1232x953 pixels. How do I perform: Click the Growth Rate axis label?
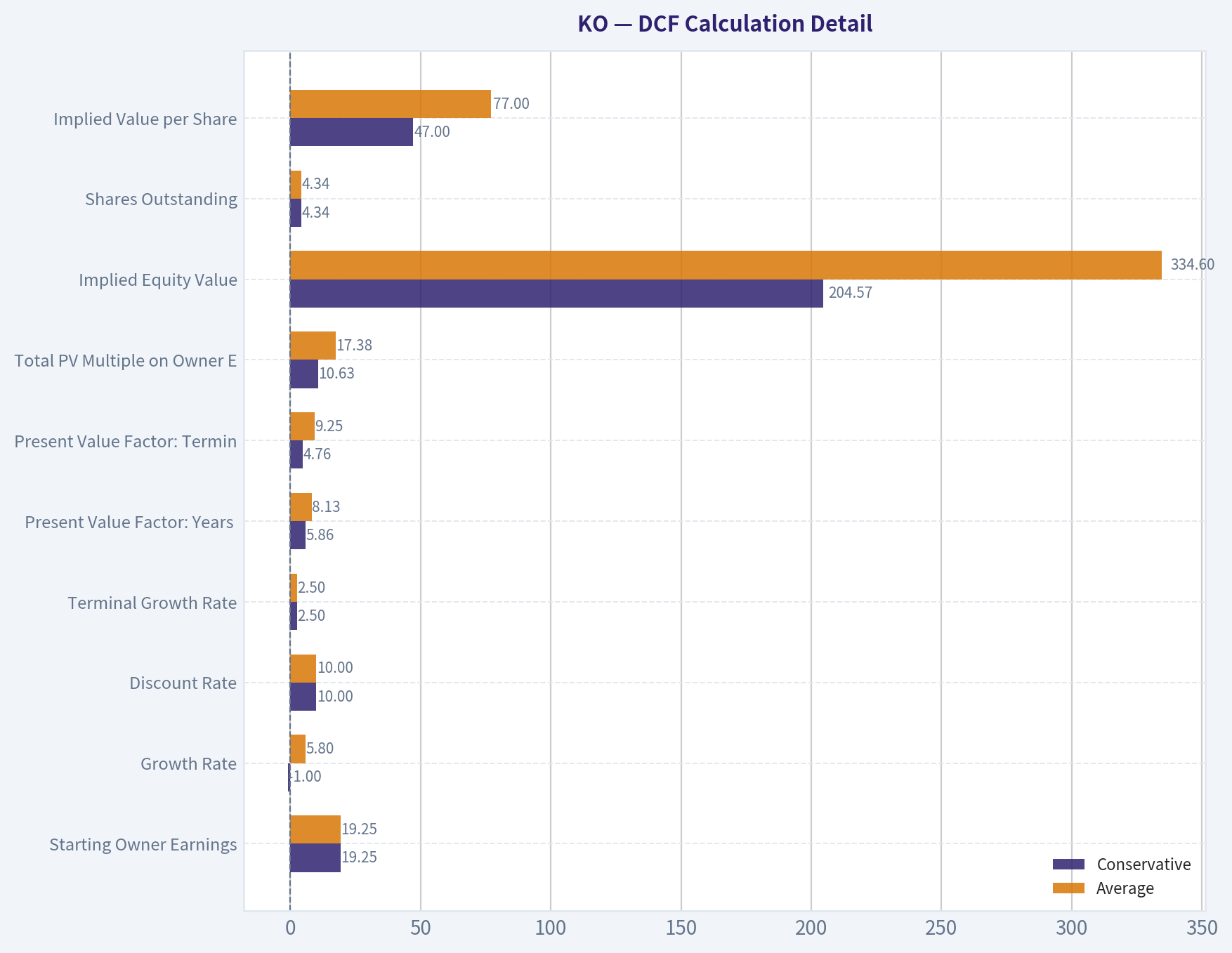click(188, 764)
